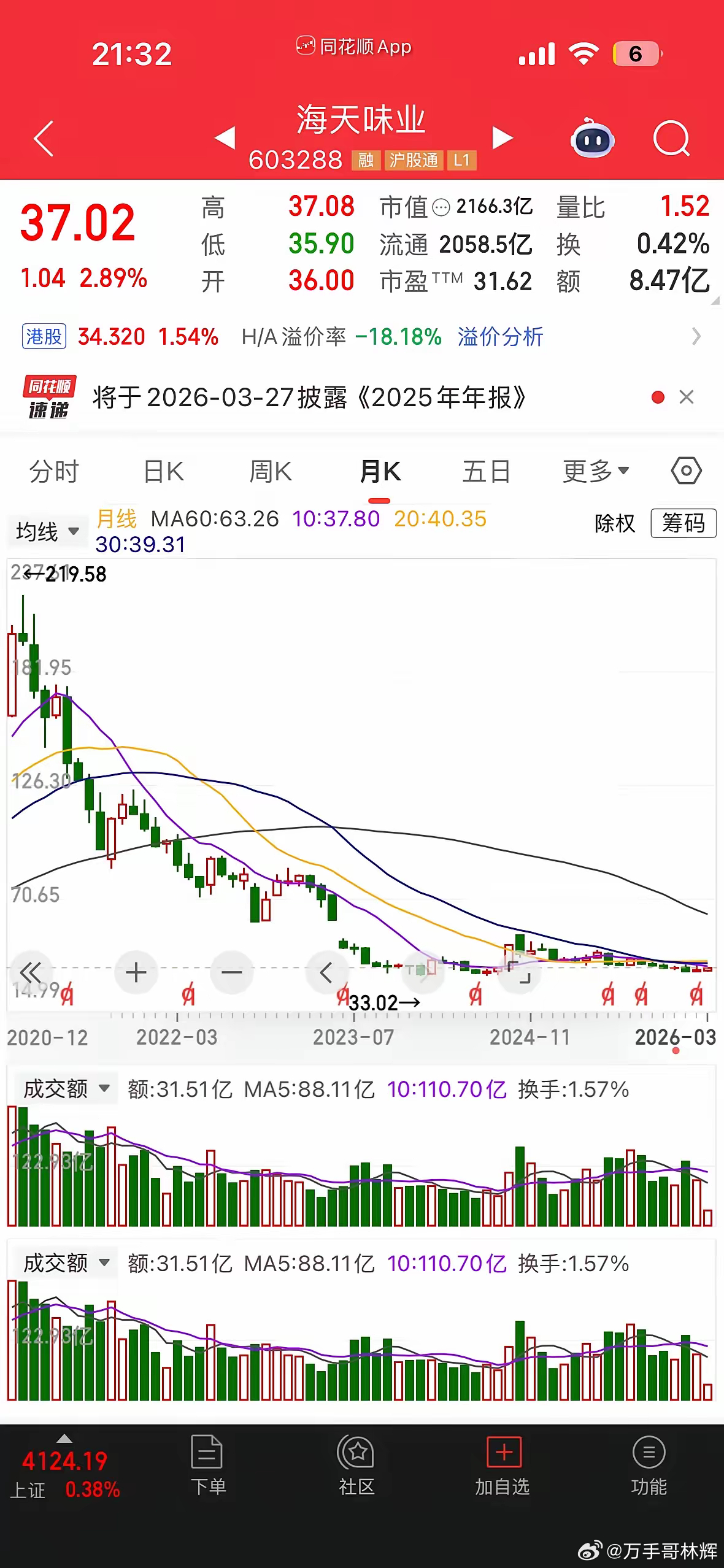
Task: Switch to previous stock with left triangle
Action: pyautogui.click(x=225, y=138)
